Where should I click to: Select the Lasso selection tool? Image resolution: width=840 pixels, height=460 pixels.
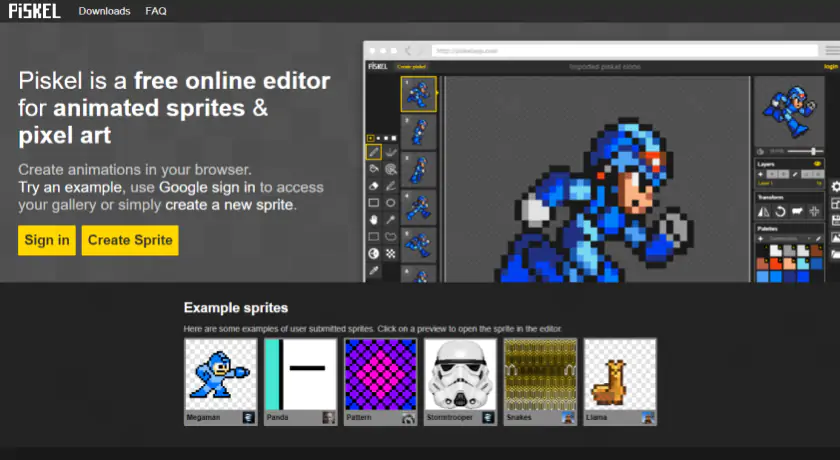coord(391,236)
